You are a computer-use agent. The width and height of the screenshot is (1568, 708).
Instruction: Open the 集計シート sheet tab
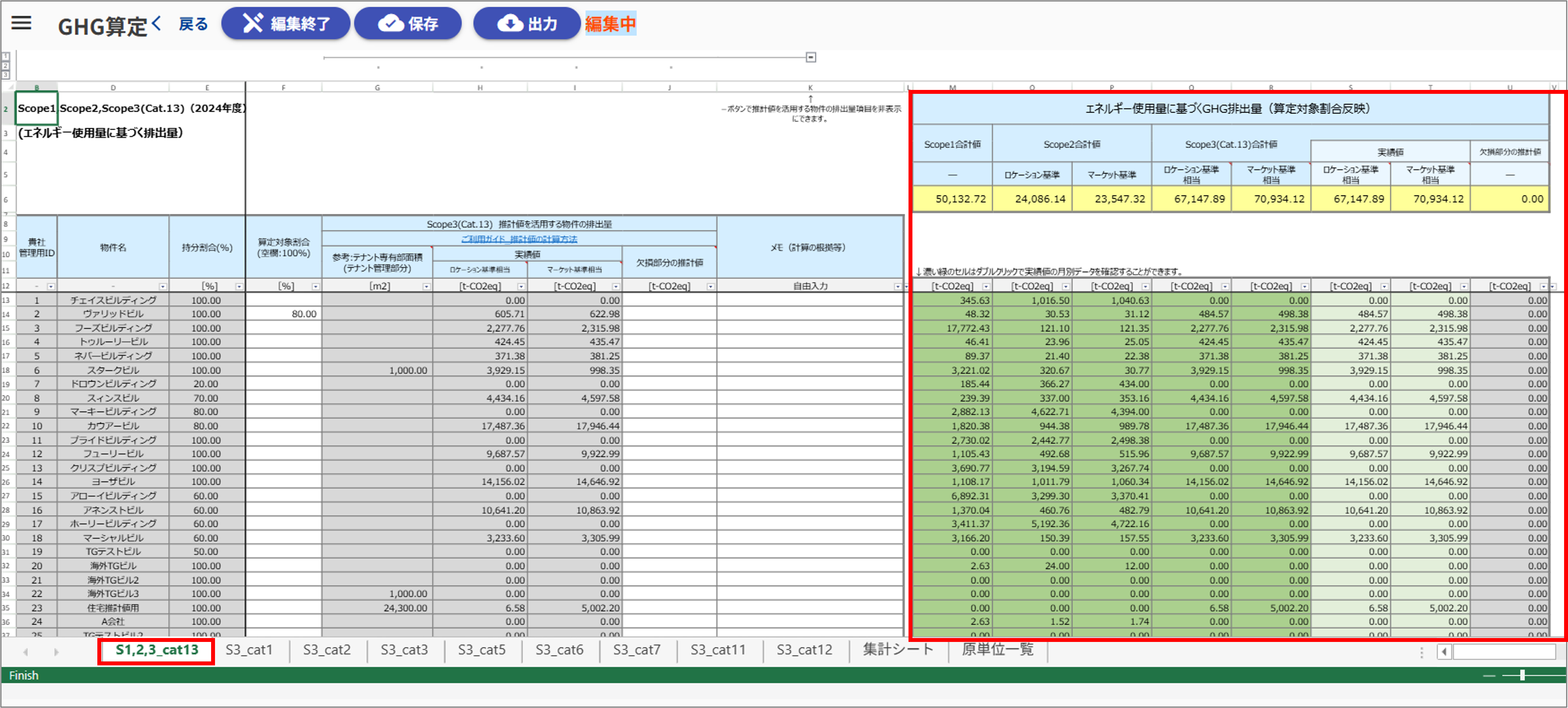[898, 650]
